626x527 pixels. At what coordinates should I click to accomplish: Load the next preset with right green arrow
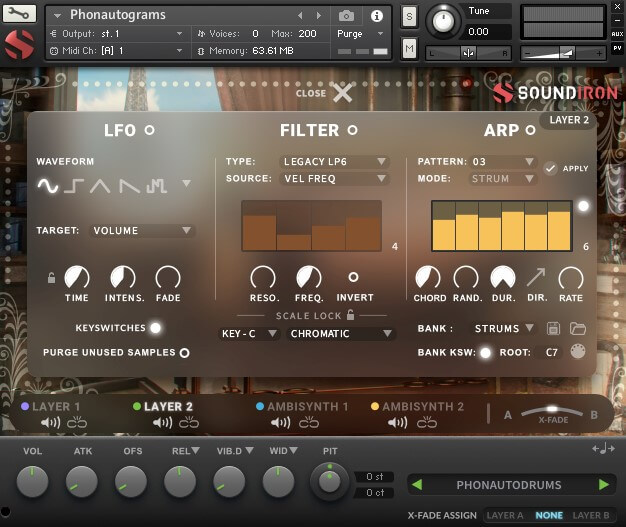(x=604, y=485)
